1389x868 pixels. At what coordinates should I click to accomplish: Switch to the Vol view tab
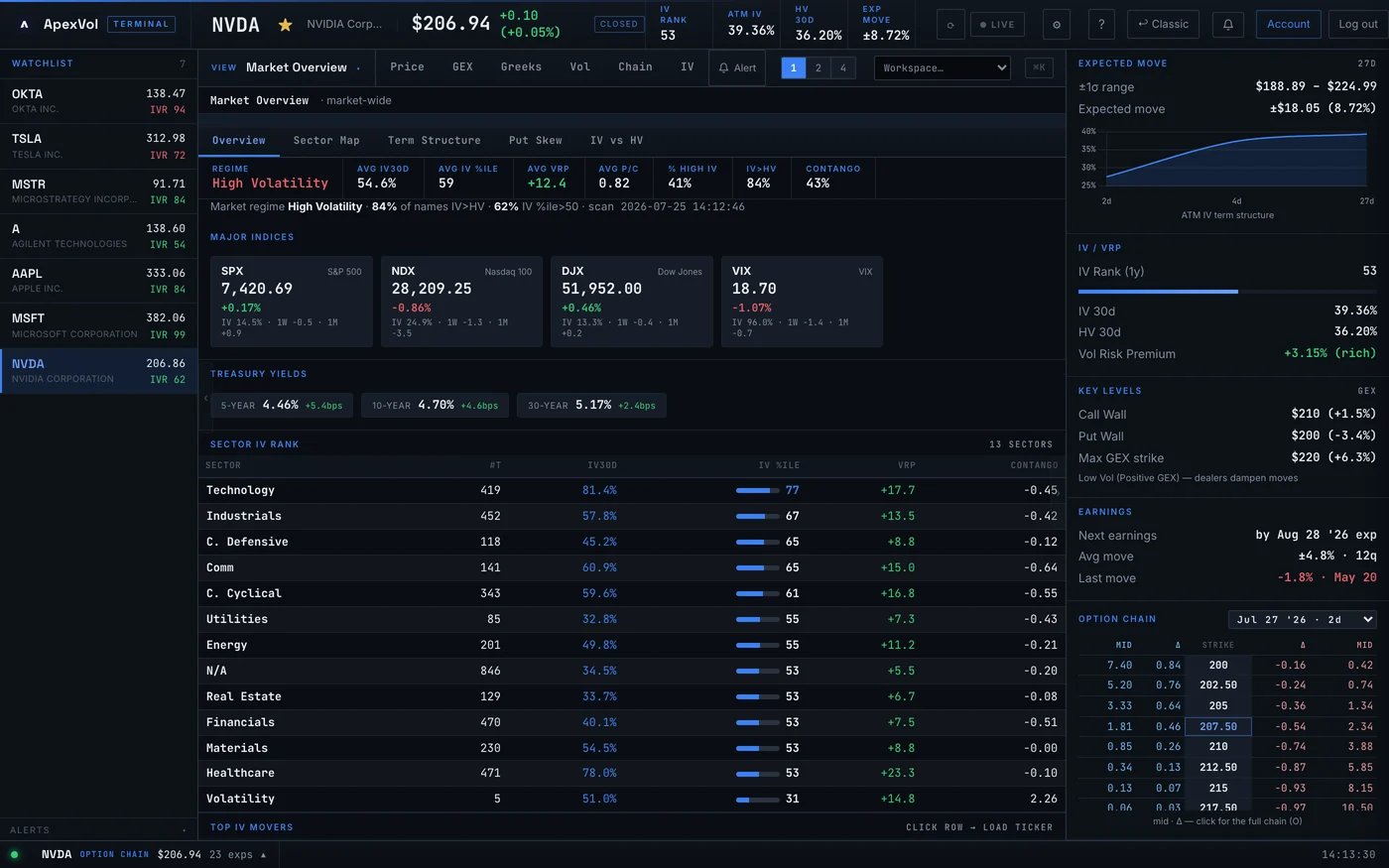tap(579, 66)
